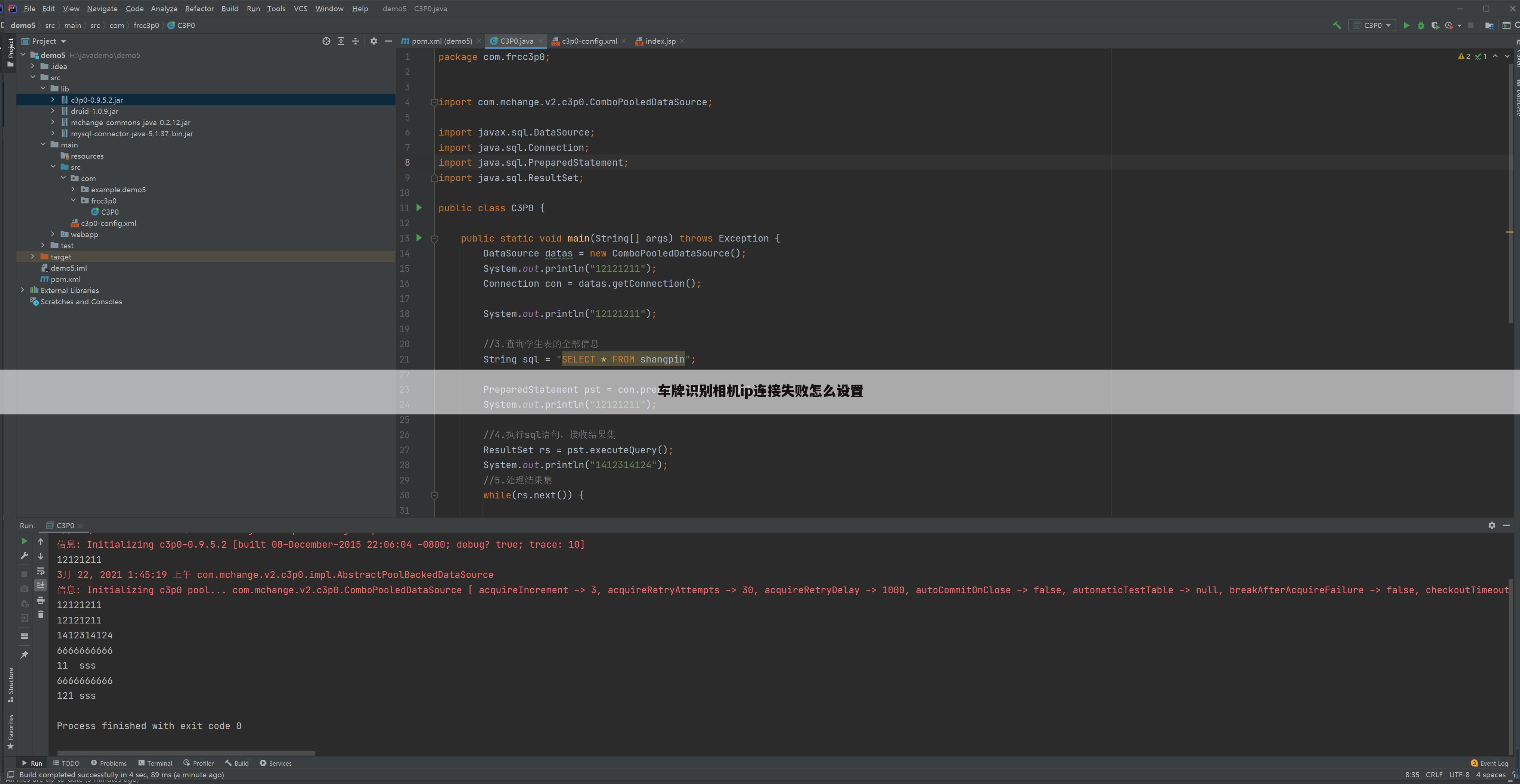The height and width of the screenshot is (784, 1520).
Task: Debug C3P0 with the green bug icon
Action: [1421, 25]
